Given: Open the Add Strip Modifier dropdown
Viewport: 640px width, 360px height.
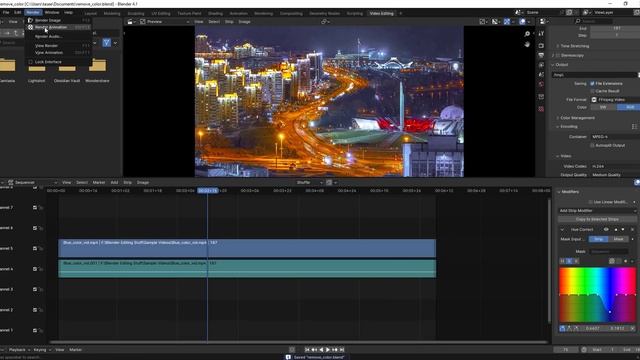Looking at the screenshot, I should pos(597,211).
